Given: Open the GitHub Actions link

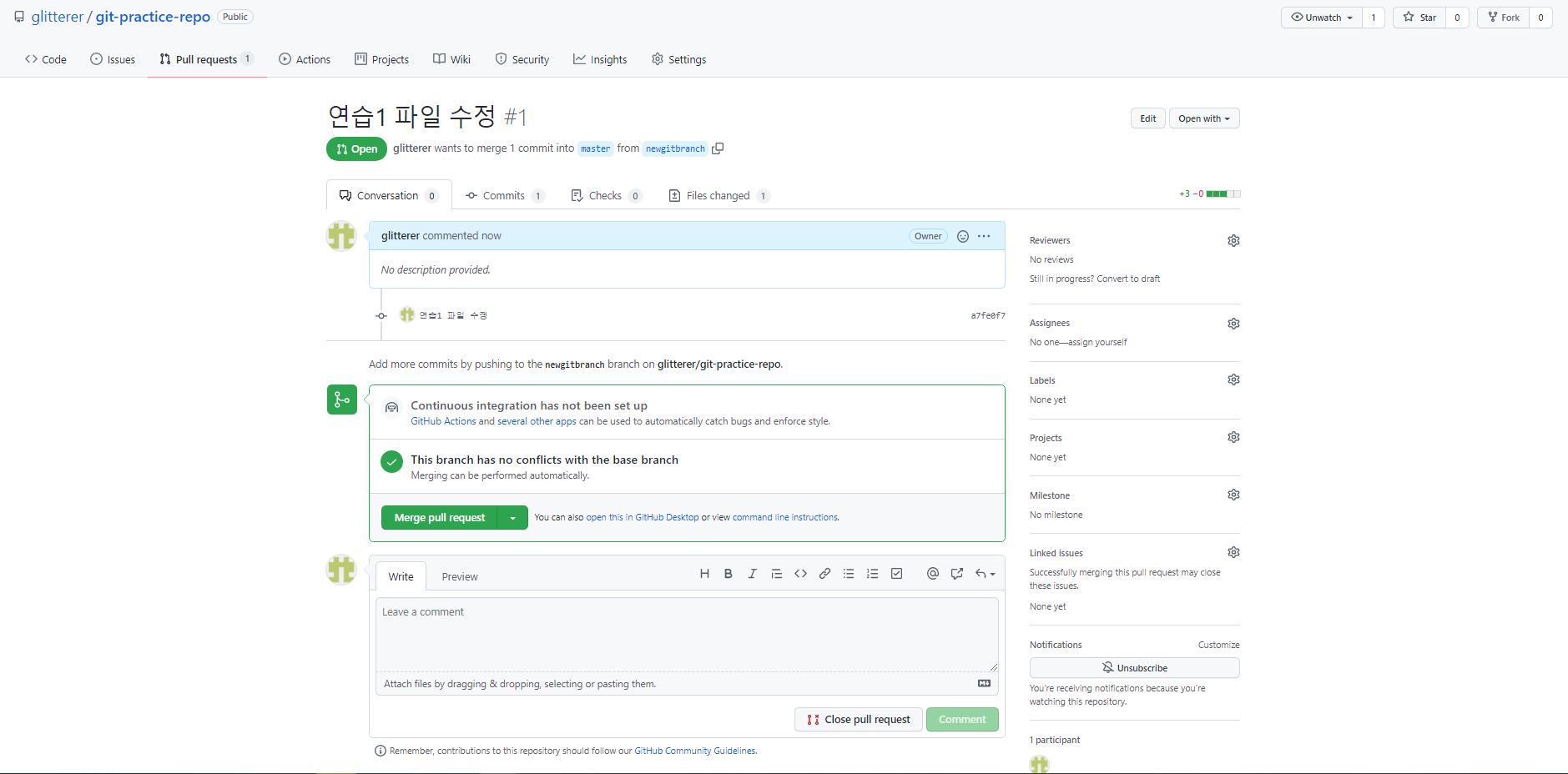Looking at the screenshot, I should coord(443,422).
